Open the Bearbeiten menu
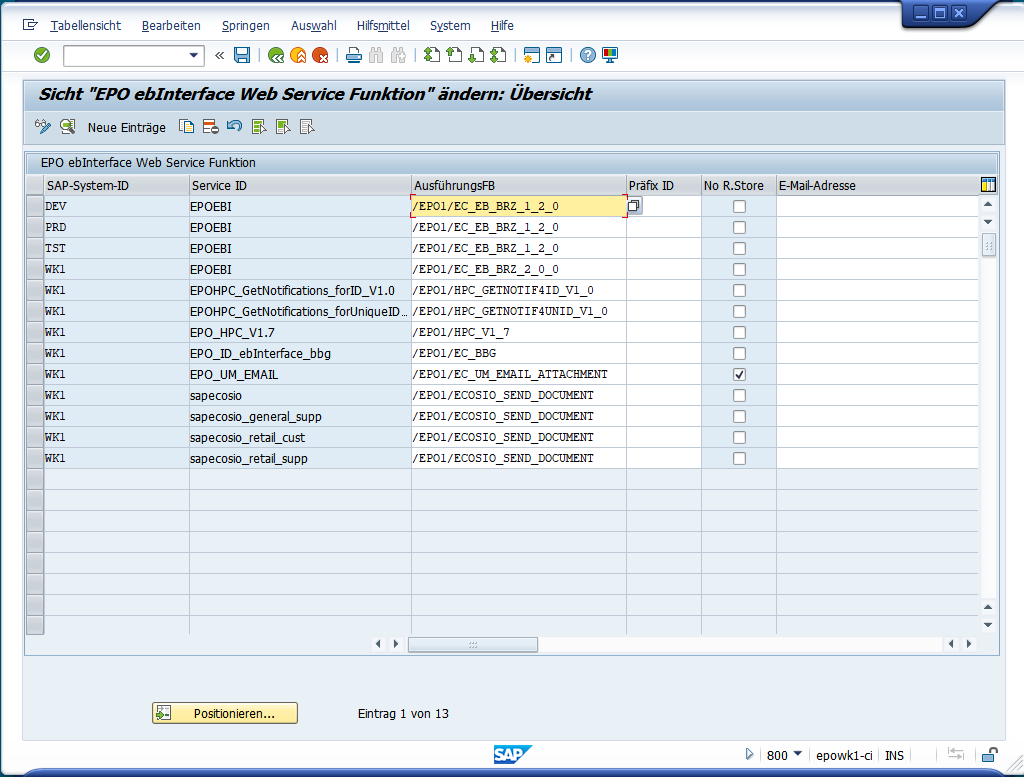Viewport: 1024px width, 777px height. point(171,25)
